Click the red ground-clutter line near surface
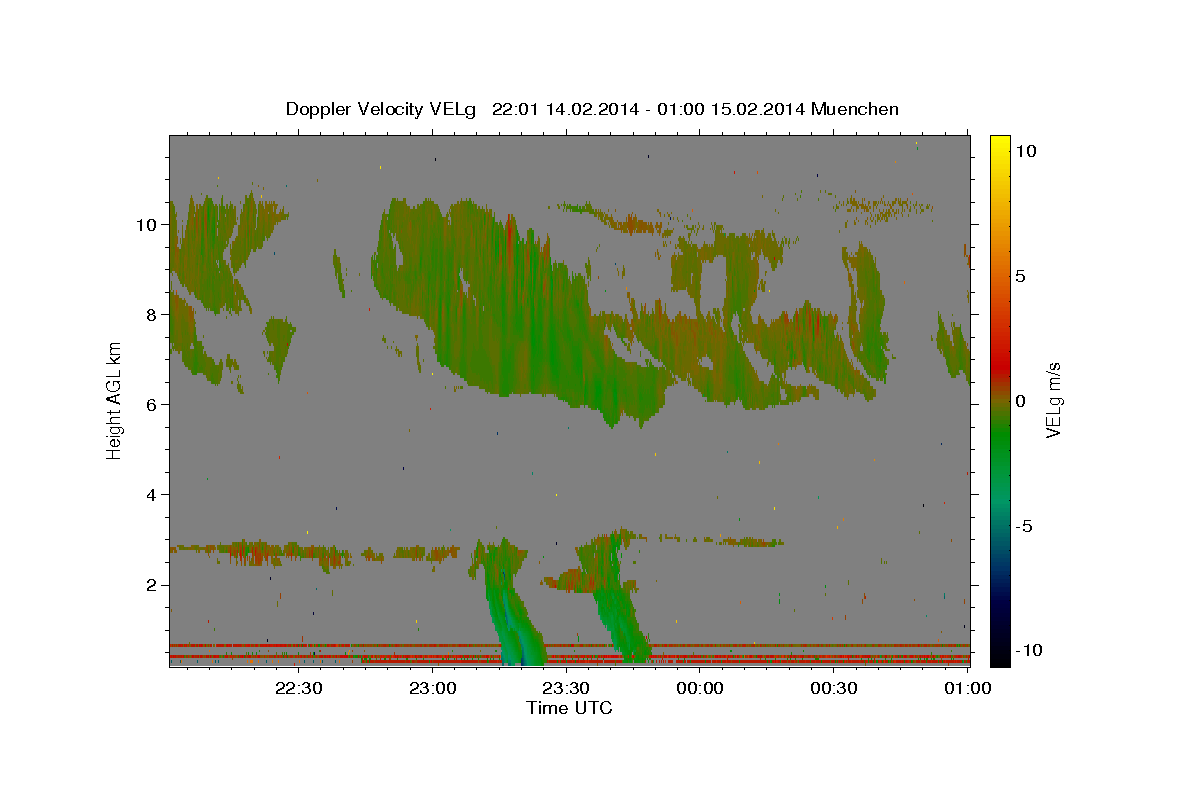 pyautogui.click(x=569, y=646)
